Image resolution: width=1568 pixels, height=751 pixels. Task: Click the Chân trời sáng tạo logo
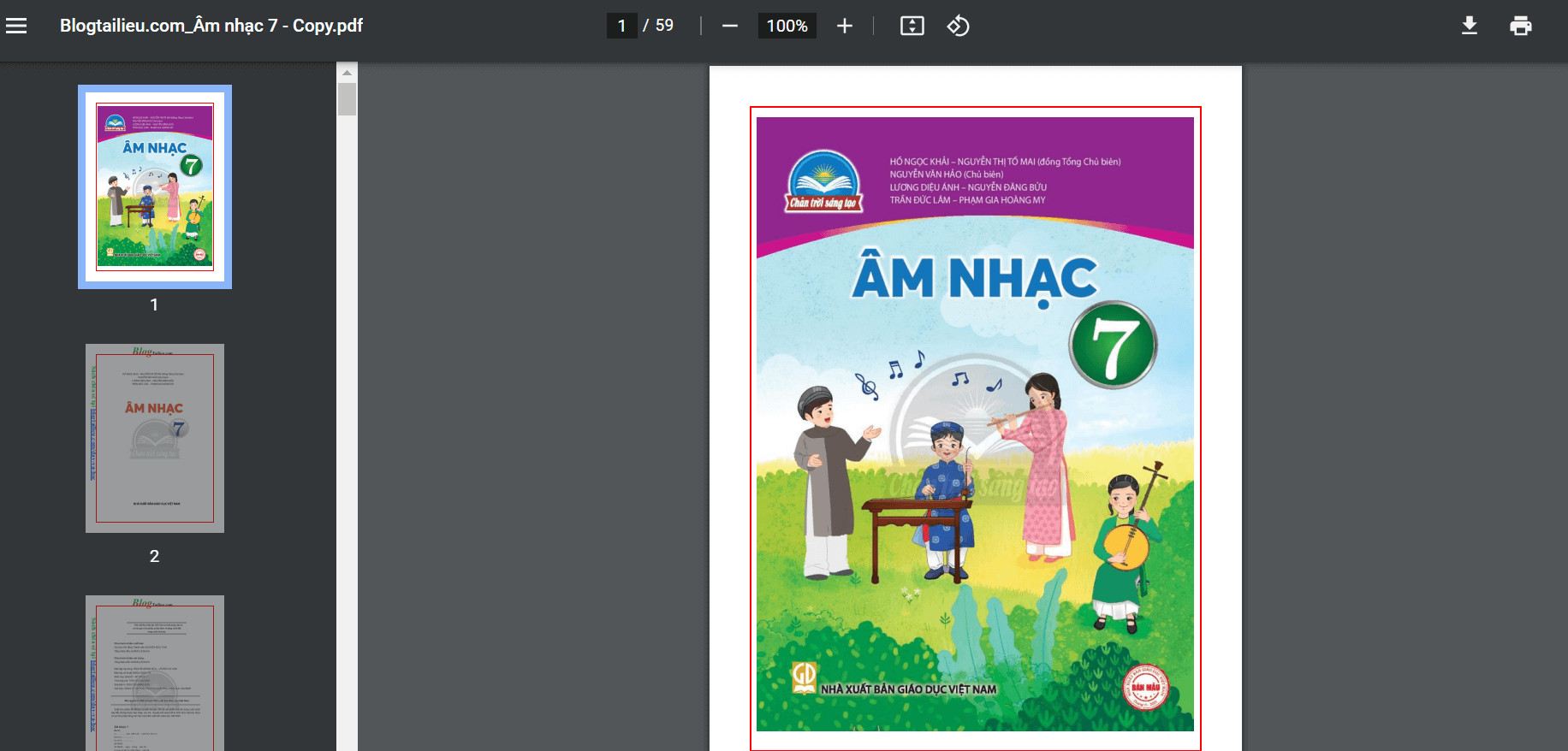(824, 181)
